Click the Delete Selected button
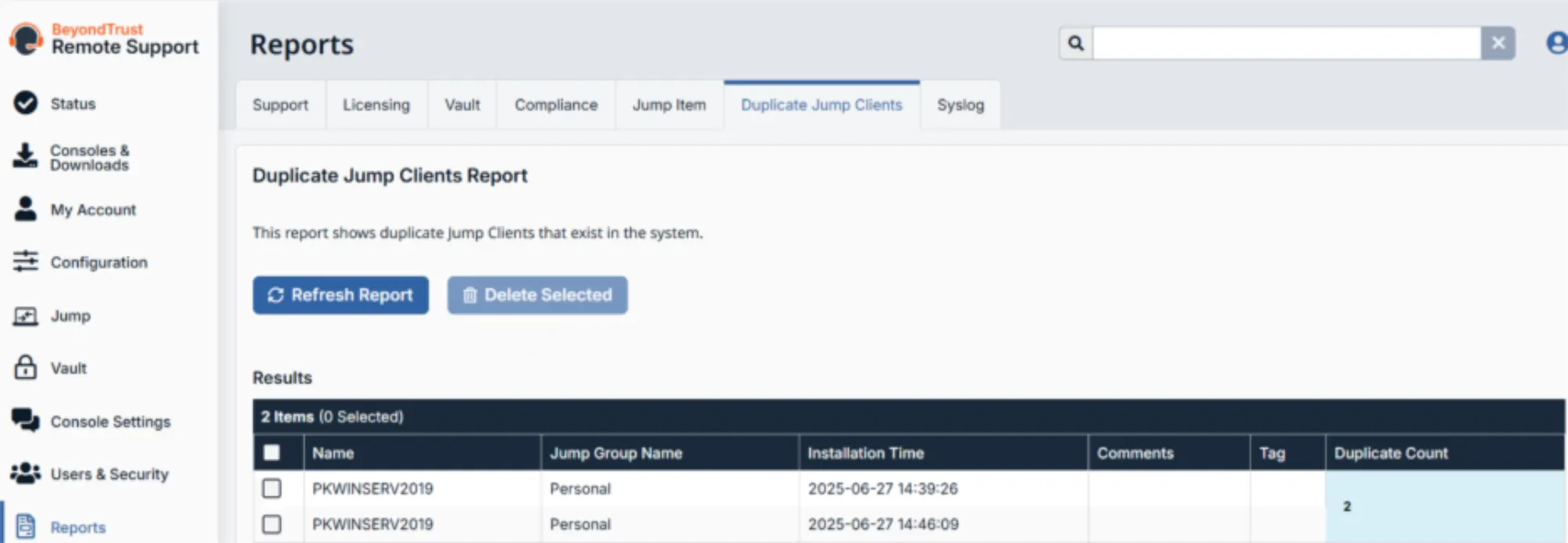Screen dimensions: 1568x543 tap(537, 295)
